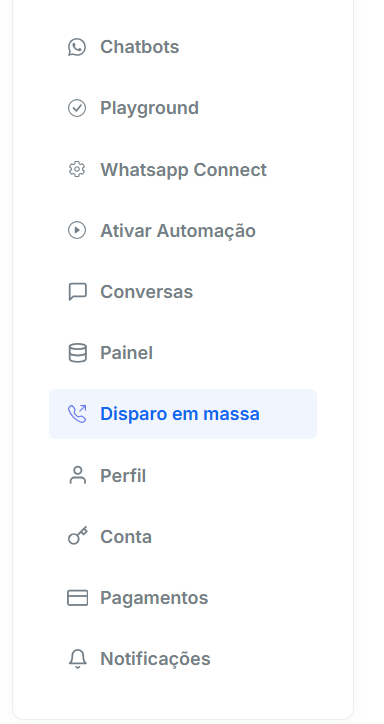Click the credit card icon for Pagamentos

[x=78, y=598]
